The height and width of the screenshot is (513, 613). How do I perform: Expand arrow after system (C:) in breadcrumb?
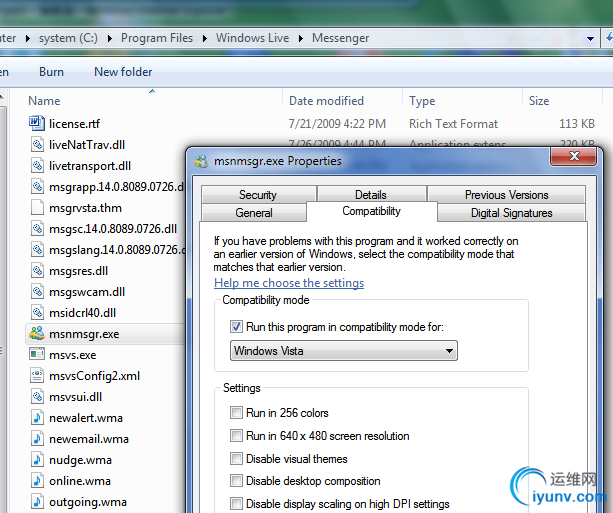pos(110,38)
